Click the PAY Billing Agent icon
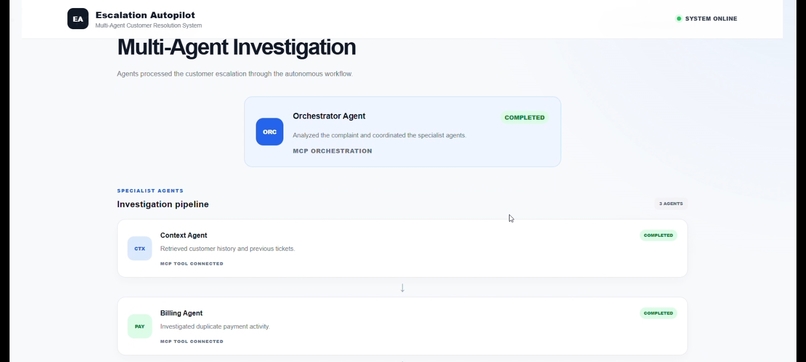The width and height of the screenshot is (806, 362). [140, 326]
